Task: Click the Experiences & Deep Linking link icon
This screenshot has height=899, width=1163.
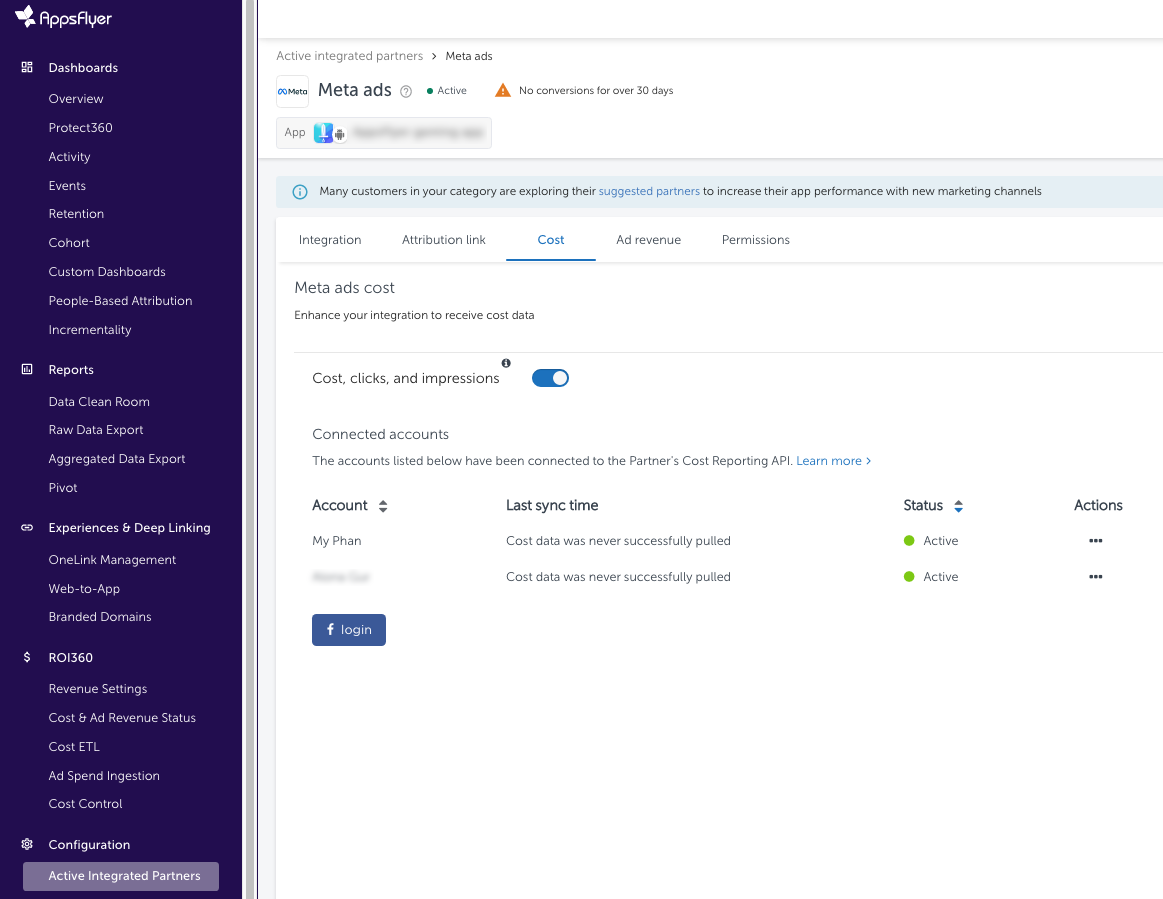Action: tap(27, 528)
